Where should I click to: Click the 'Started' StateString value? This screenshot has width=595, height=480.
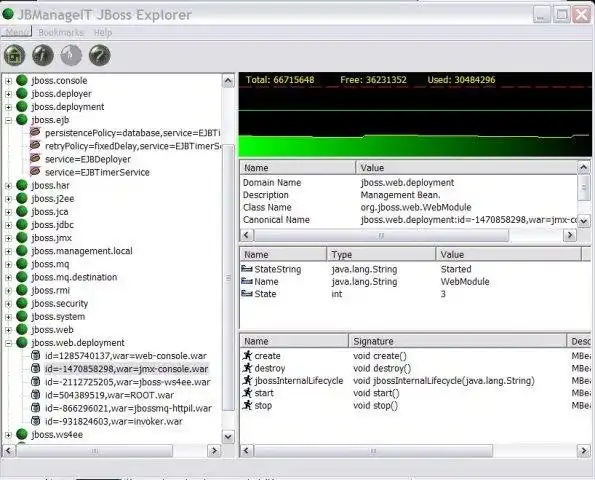tap(456, 269)
